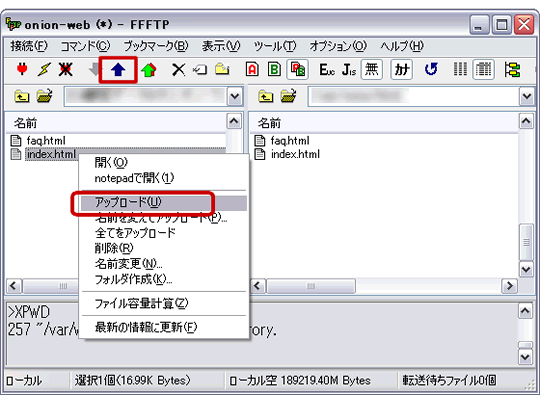The image size is (540, 395).
Task: Choose 開く(O) in context menu
Action: click(x=164, y=162)
